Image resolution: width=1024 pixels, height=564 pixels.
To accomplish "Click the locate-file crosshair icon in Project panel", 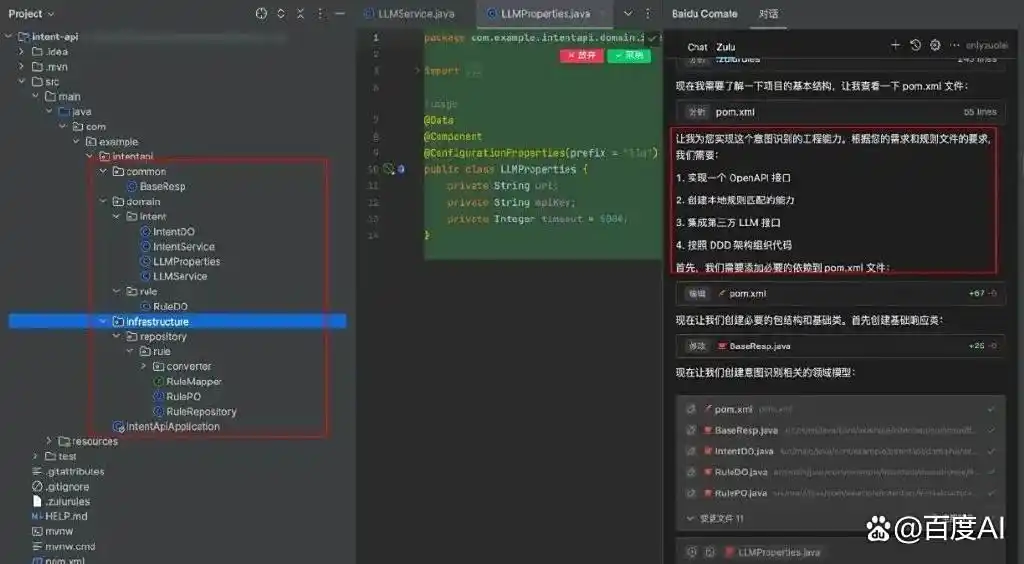I will click(261, 13).
